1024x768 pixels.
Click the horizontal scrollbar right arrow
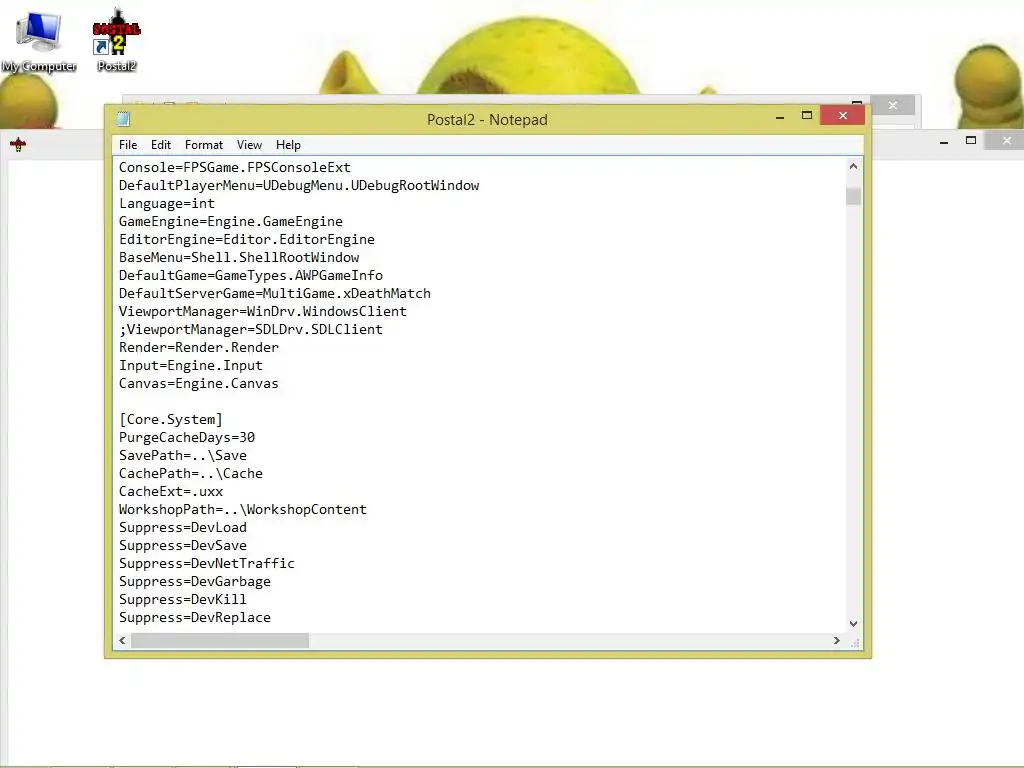point(837,641)
